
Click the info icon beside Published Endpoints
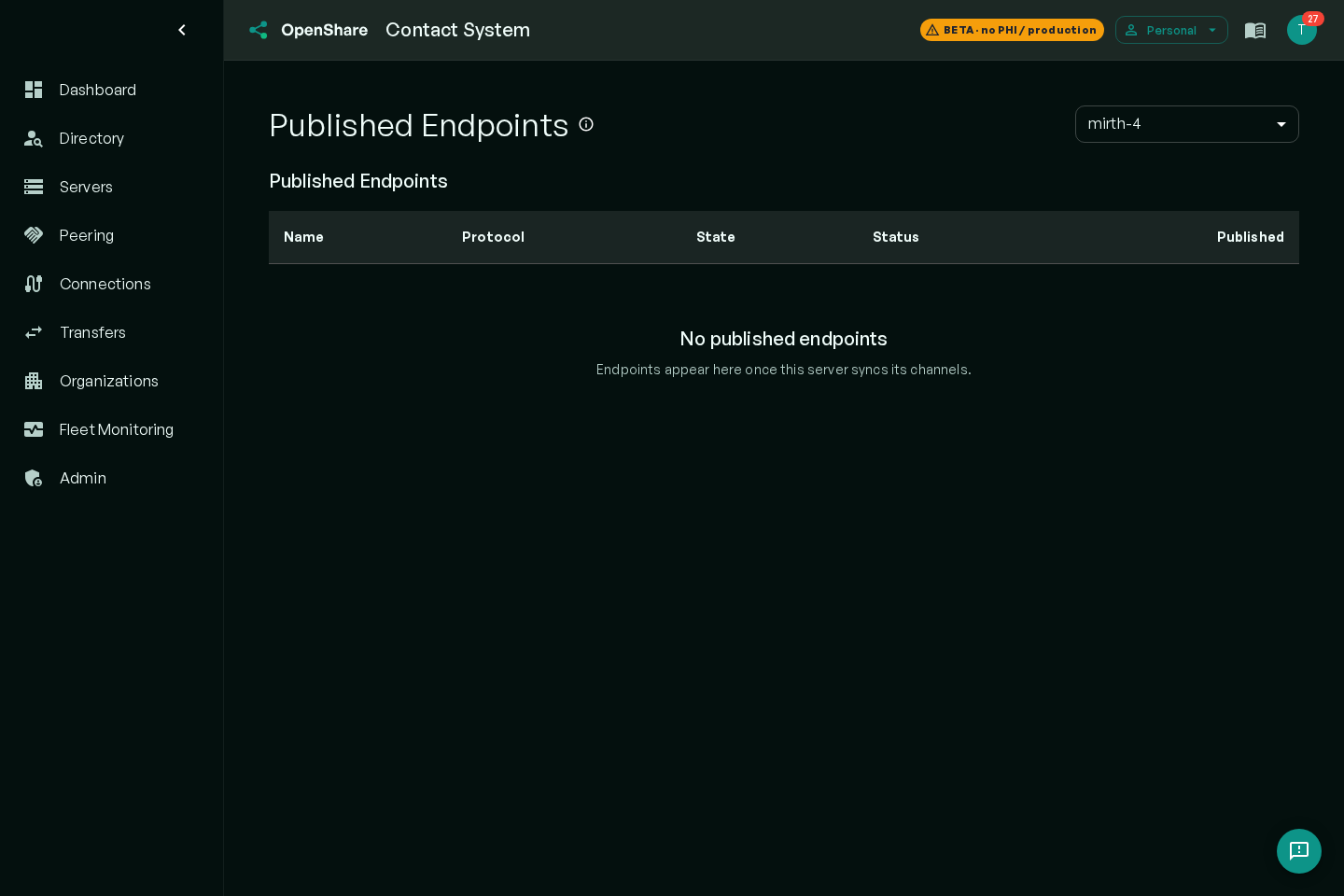pyautogui.click(x=586, y=124)
